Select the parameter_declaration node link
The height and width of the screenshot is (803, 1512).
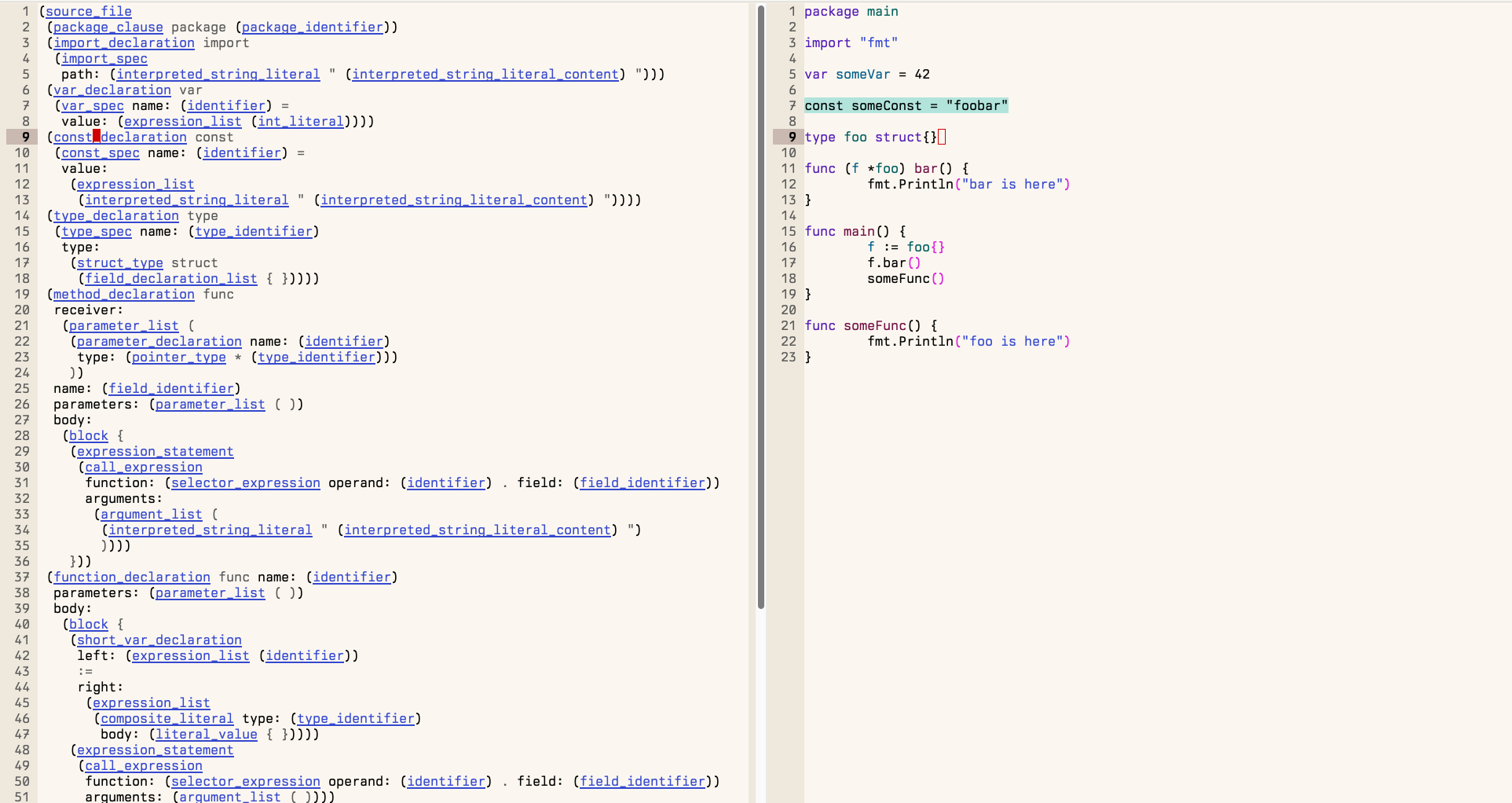click(x=159, y=342)
